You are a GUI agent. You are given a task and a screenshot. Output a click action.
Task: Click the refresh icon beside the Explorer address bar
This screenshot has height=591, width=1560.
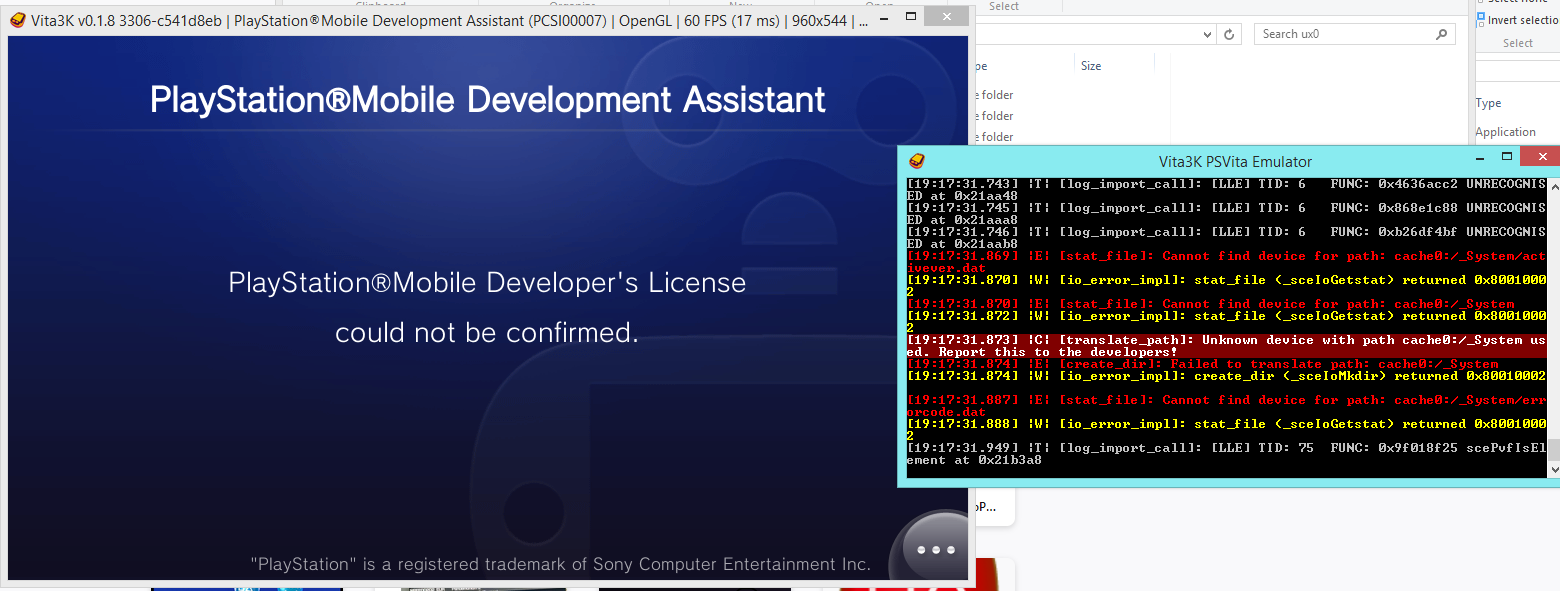coord(1229,33)
